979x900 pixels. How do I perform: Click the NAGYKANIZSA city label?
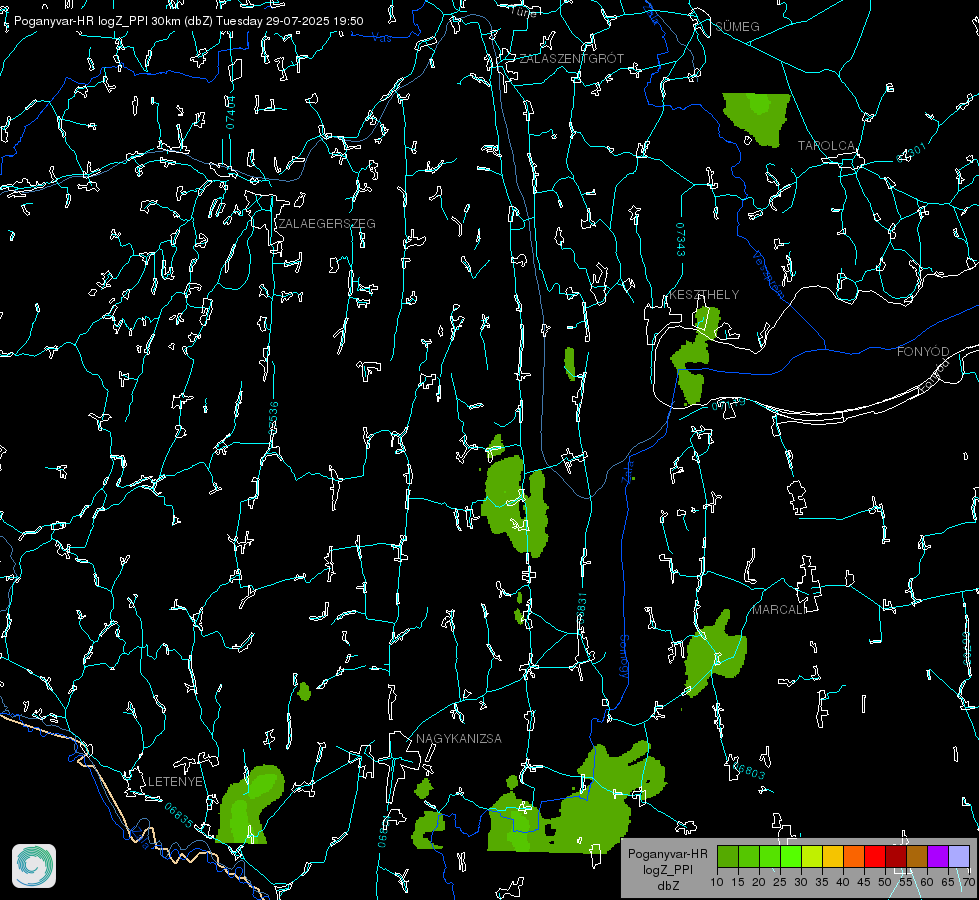click(x=459, y=739)
